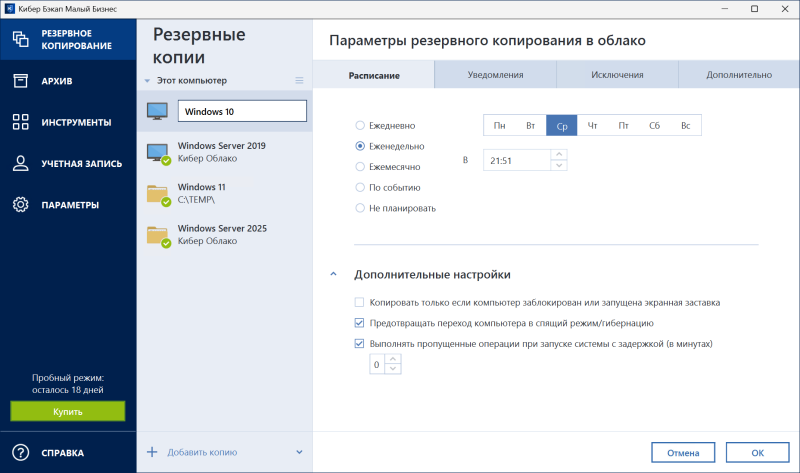Open the Добавить копию dropdown arrow
The height and width of the screenshot is (473, 800).
[x=299, y=452]
